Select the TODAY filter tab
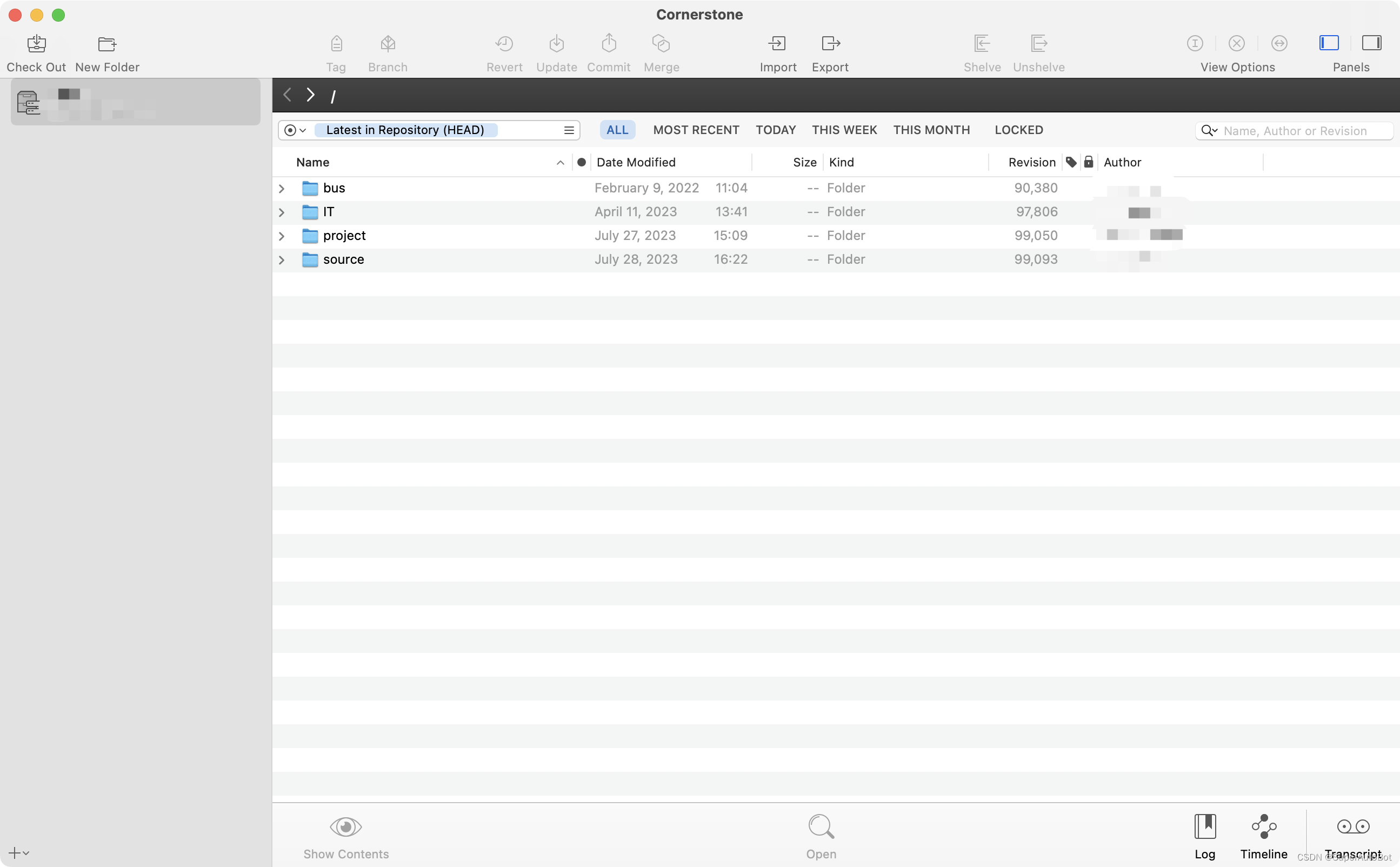Screen dimensions: 1400x867 [x=776, y=130]
